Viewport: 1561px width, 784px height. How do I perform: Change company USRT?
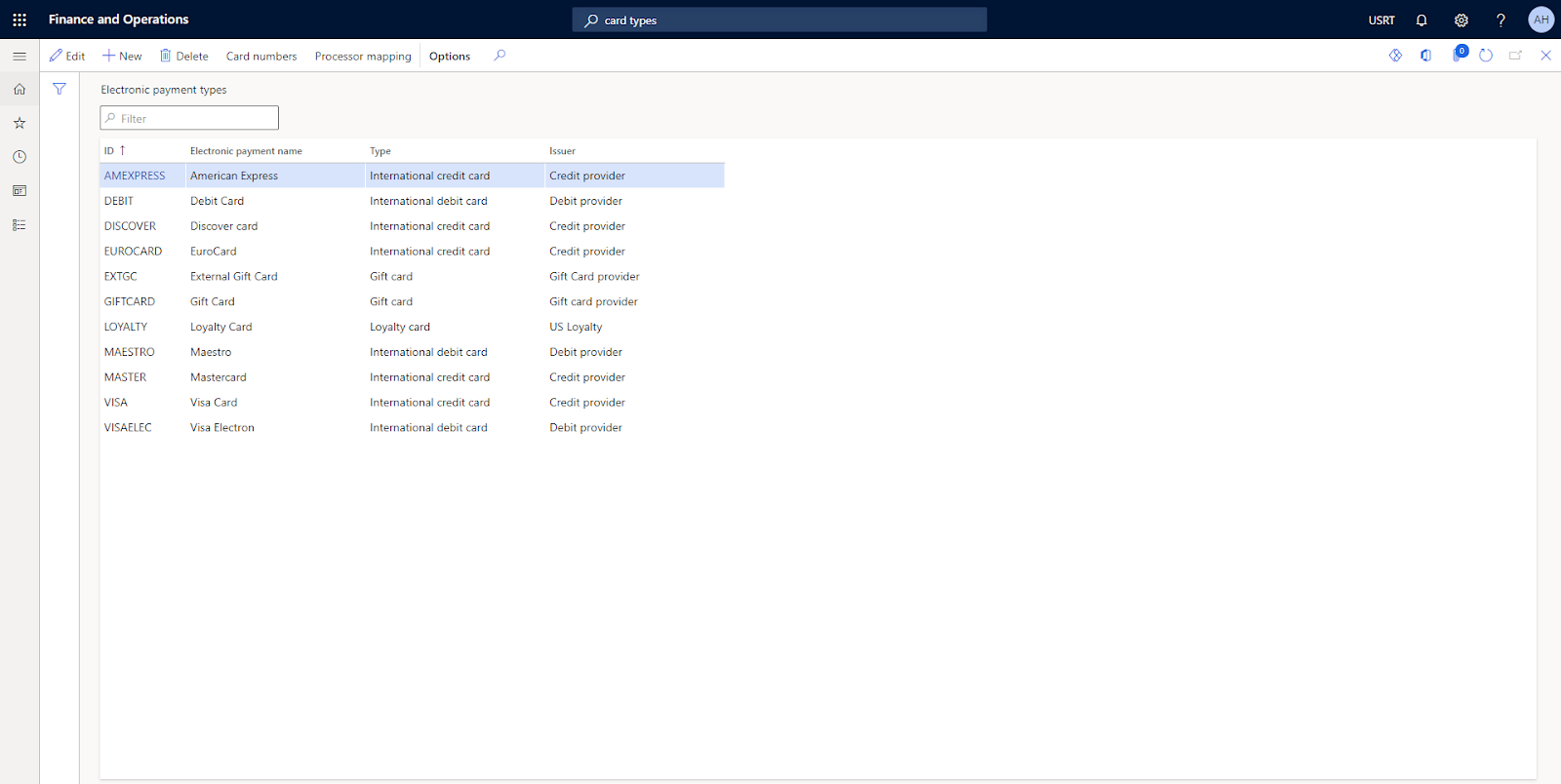pos(1381,20)
